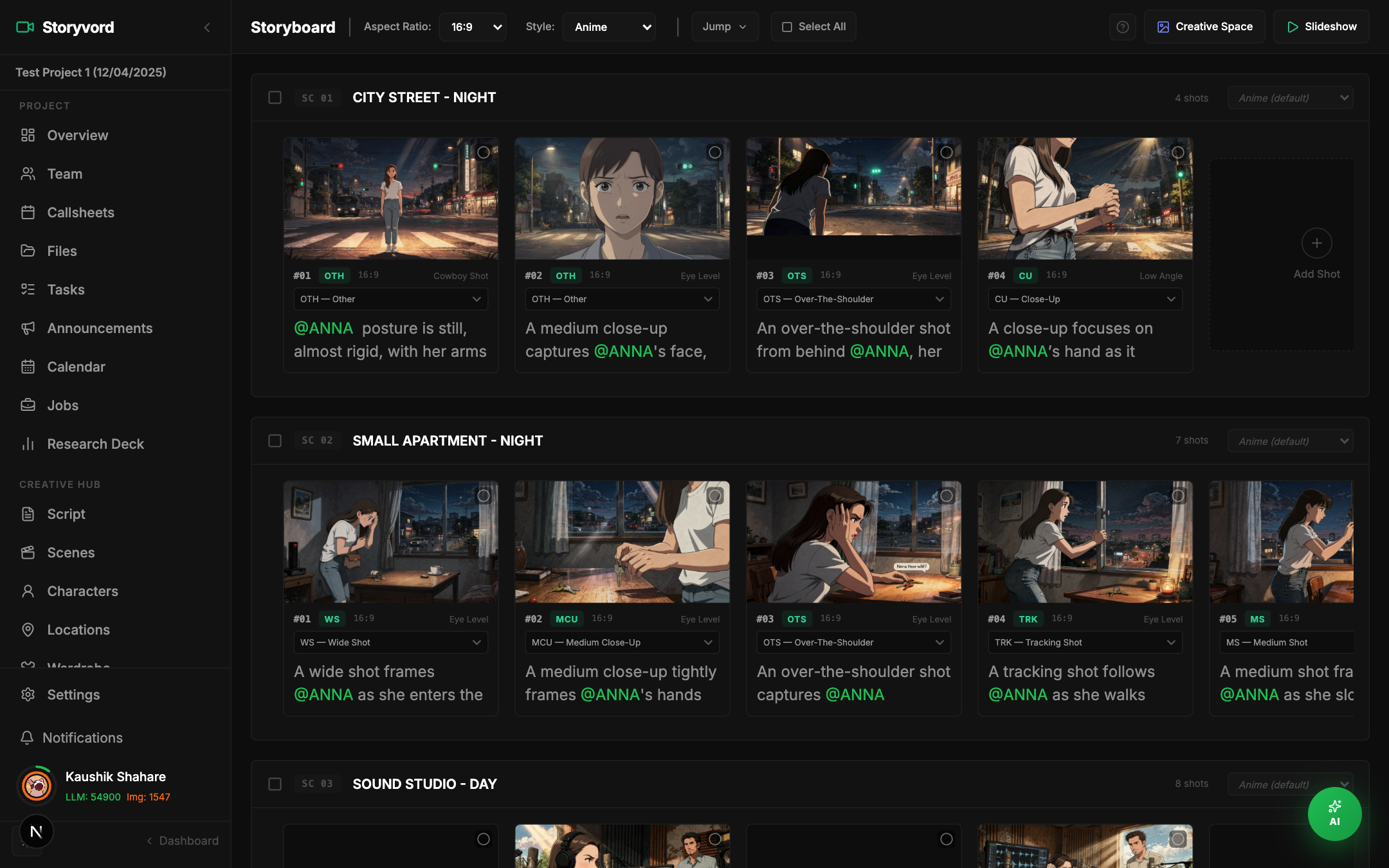Click the Test Project 1 (12/04/2025) title

point(91,72)
